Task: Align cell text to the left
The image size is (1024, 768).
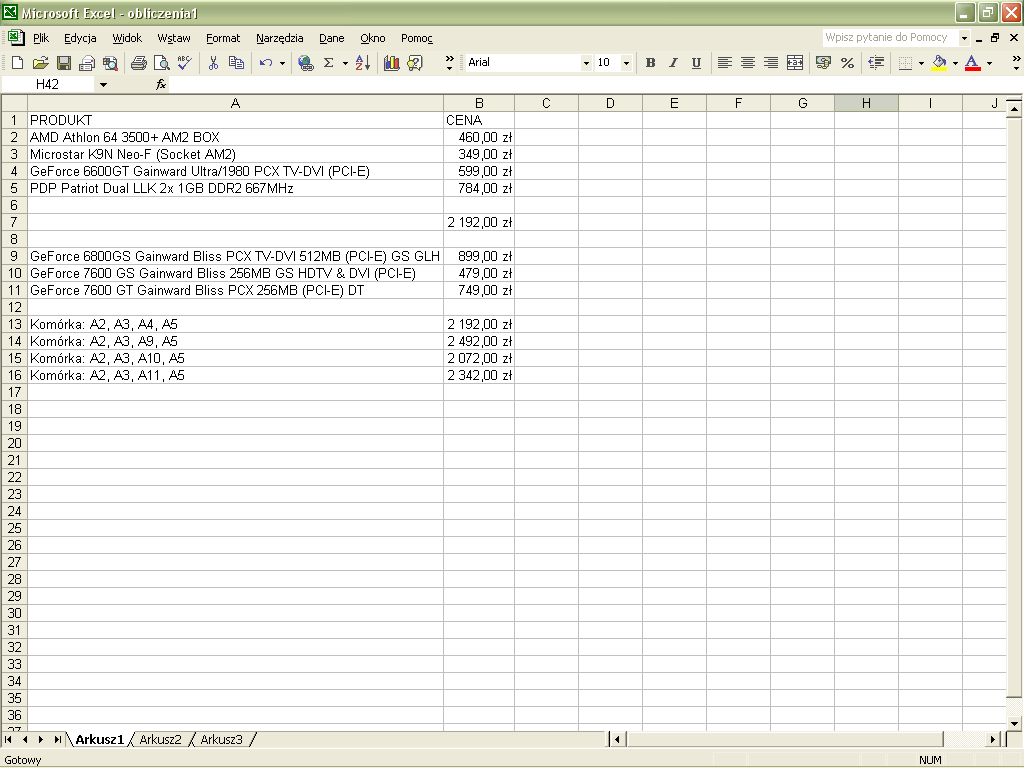Action: [x=724, y=63]
